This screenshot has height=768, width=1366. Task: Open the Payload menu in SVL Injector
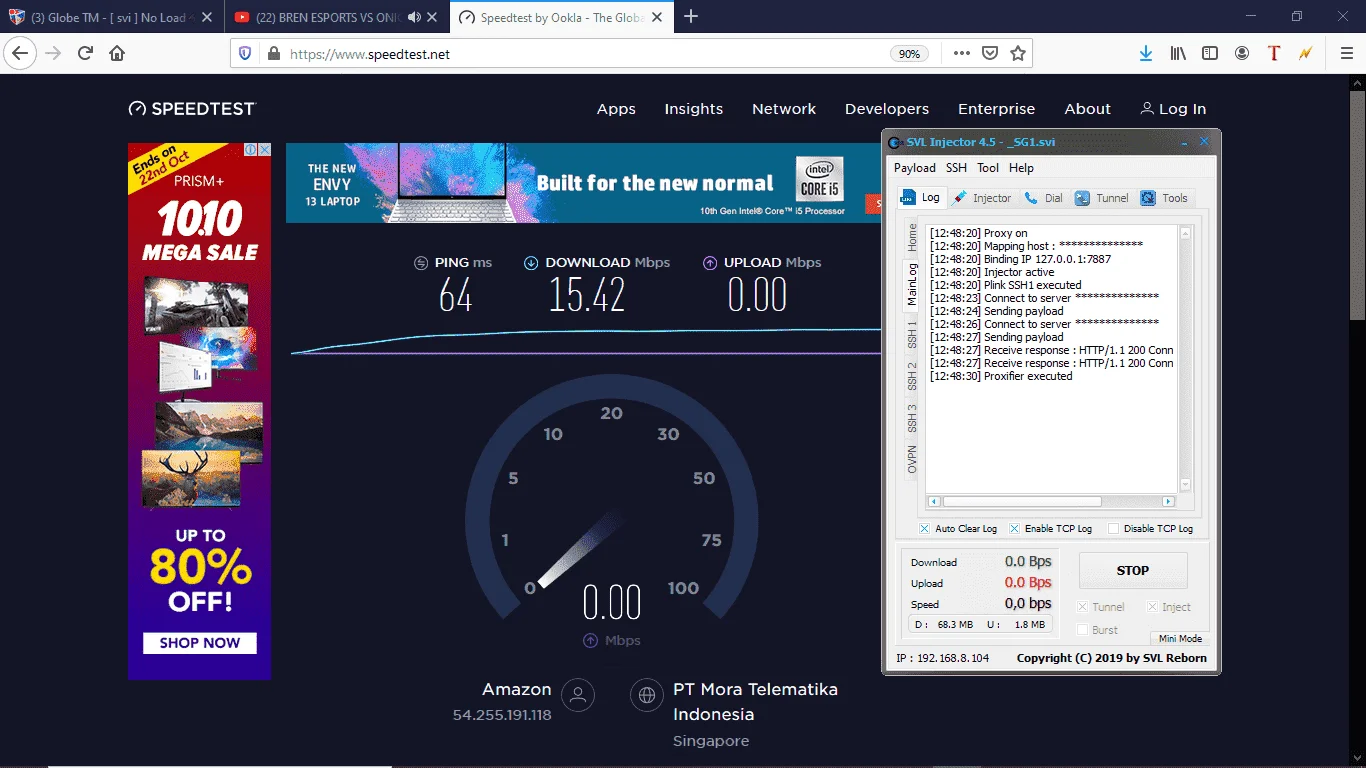[x=914, y=168]
